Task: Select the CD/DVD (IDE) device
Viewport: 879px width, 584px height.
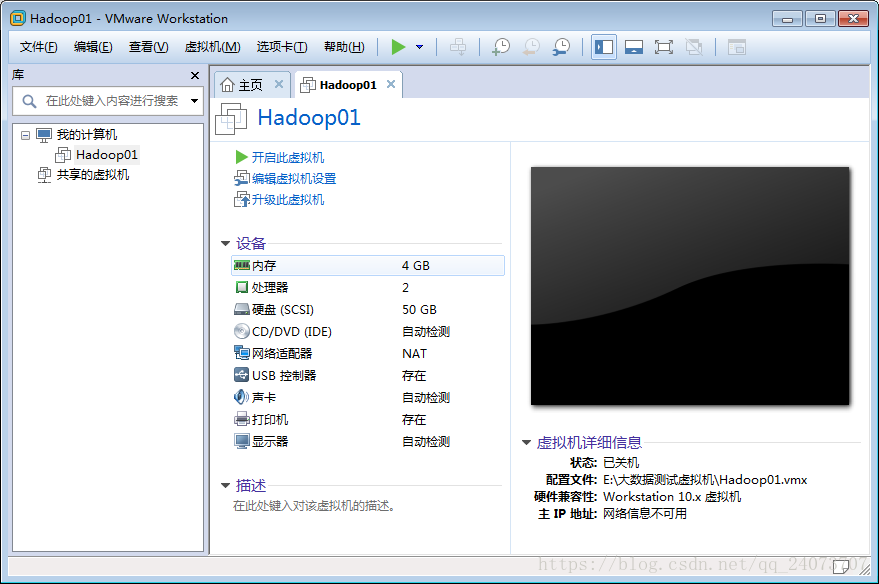Action: [x=292, y=332]
